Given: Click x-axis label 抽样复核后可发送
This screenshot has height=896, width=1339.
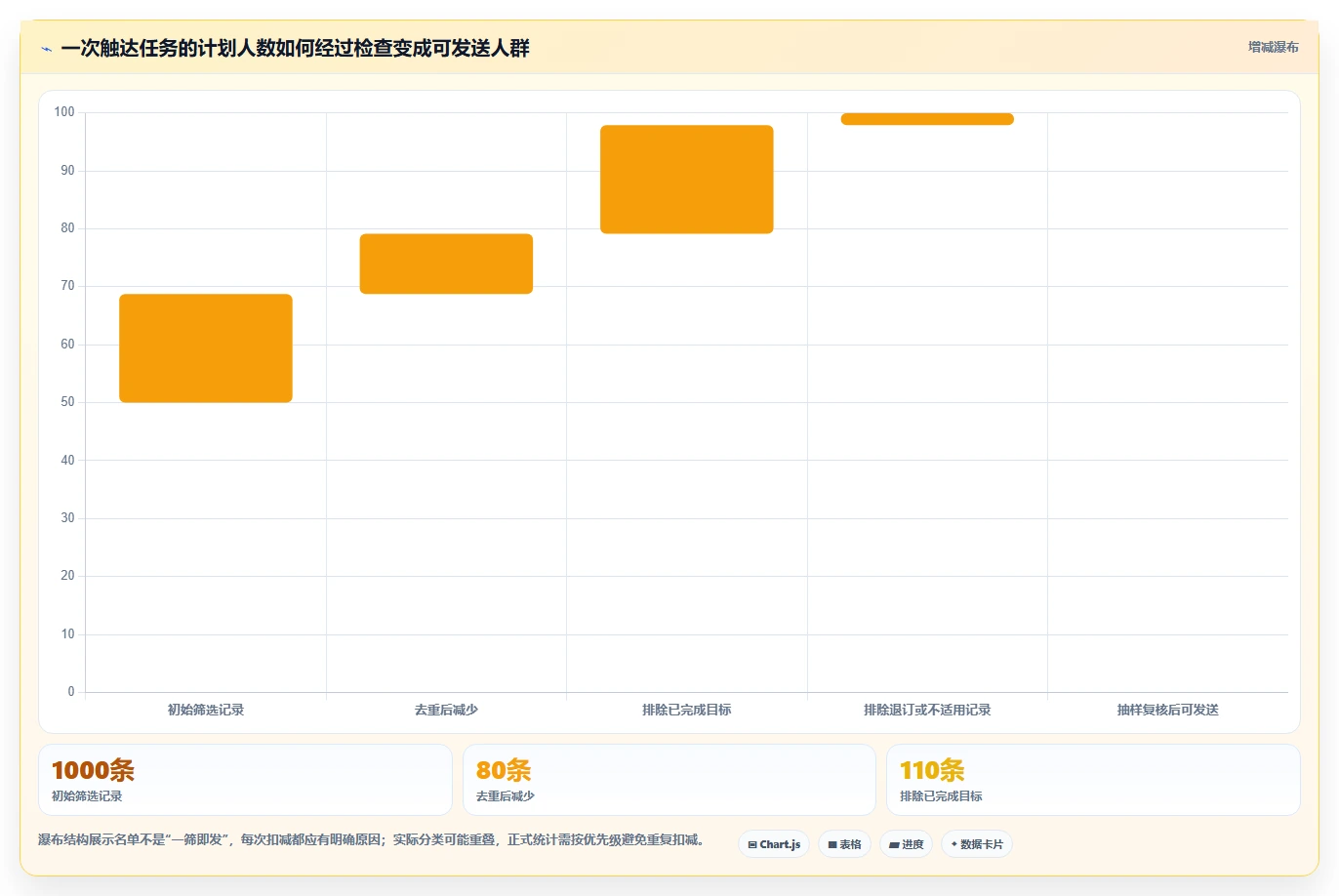Looking at the screenshot, I should [1168, 710].
